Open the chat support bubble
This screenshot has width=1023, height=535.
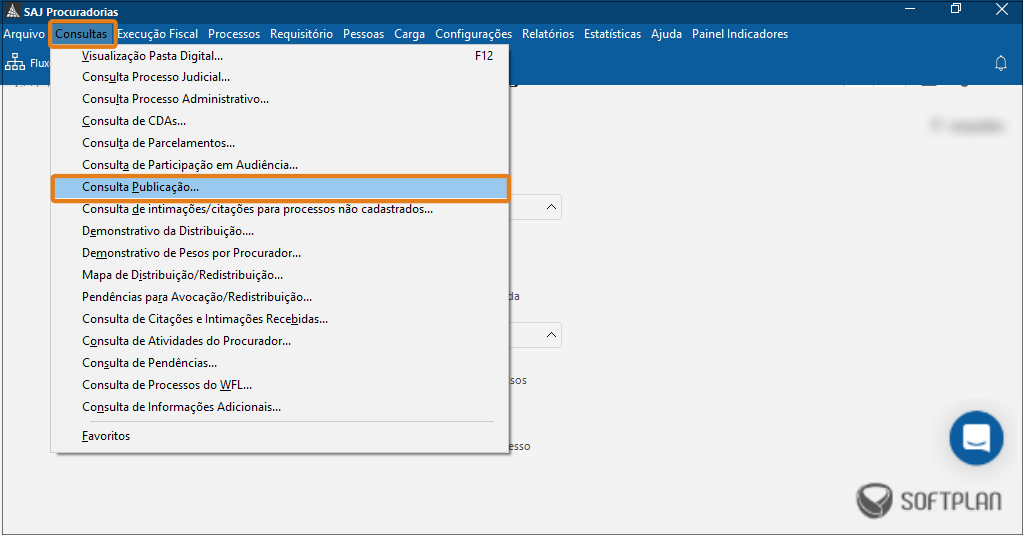click(975, 438)
